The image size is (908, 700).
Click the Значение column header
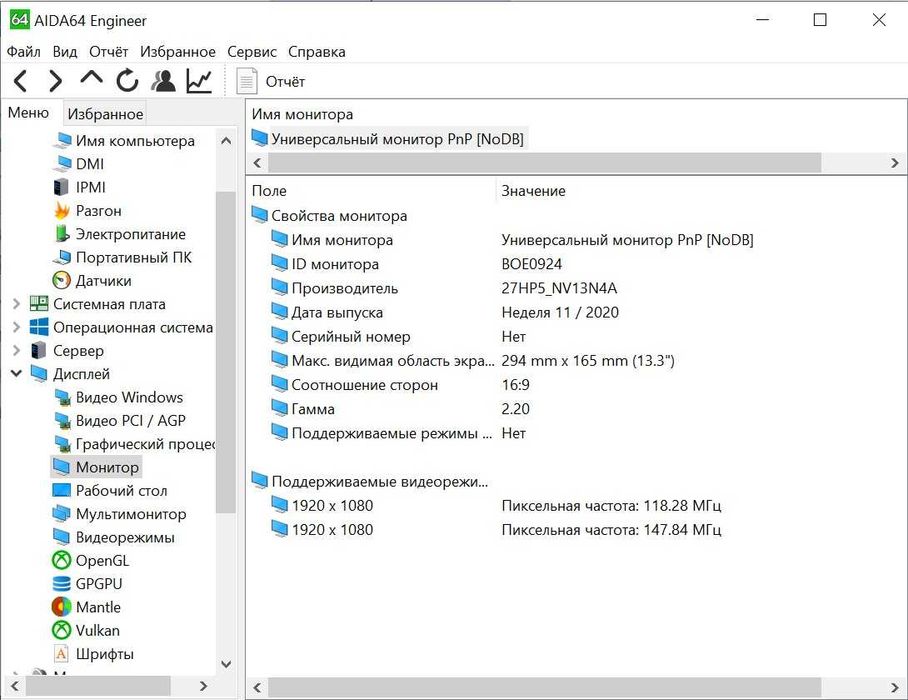[533, 190]
